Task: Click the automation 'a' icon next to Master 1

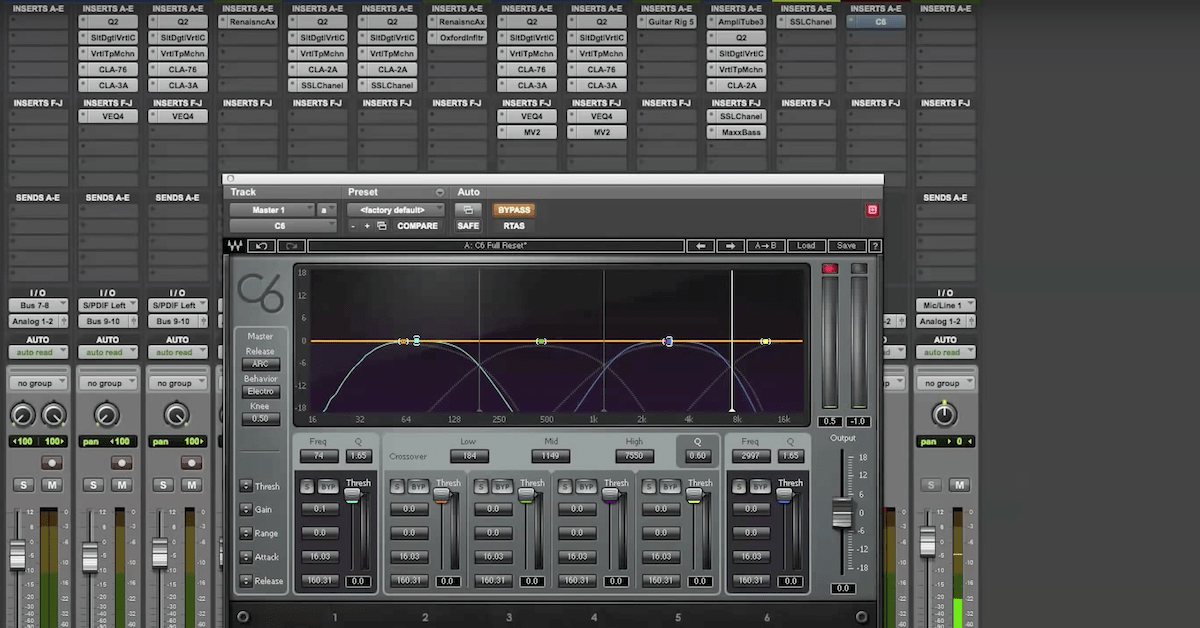Action: pyautogui.click(x=322, y=210)
